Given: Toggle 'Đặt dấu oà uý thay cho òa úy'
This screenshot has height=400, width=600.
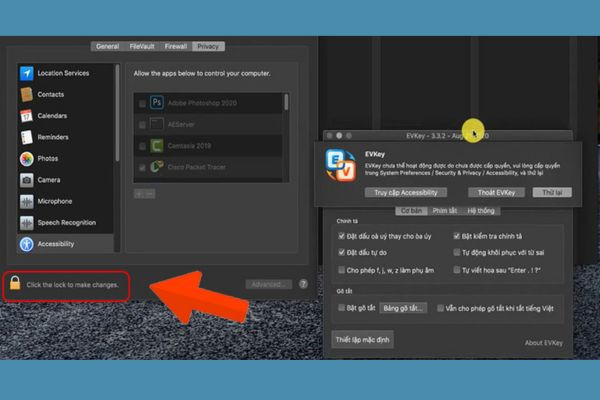Looking at the screenshot, I should click(x=341, y=236).
